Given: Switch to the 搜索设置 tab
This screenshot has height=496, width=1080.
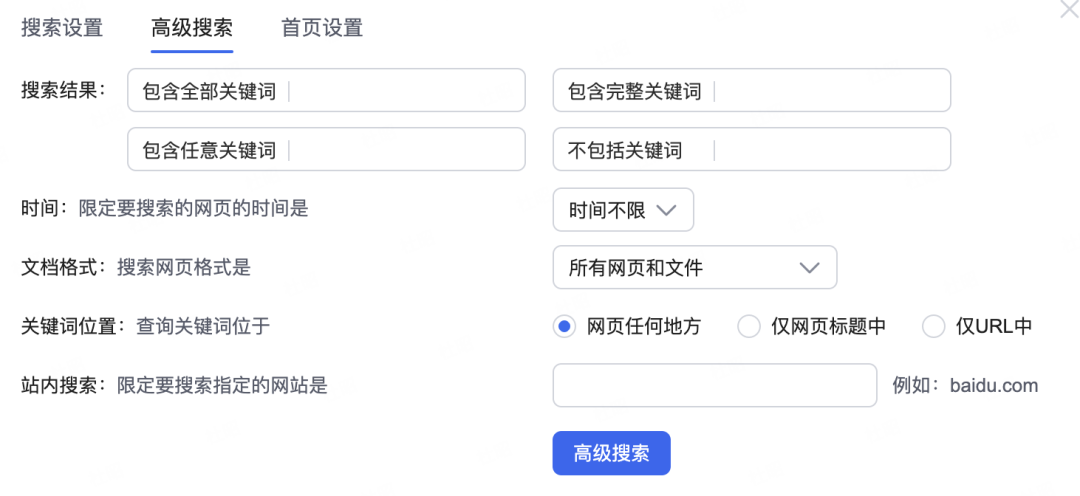Looking at the screenshot, I should coord(62,28).
